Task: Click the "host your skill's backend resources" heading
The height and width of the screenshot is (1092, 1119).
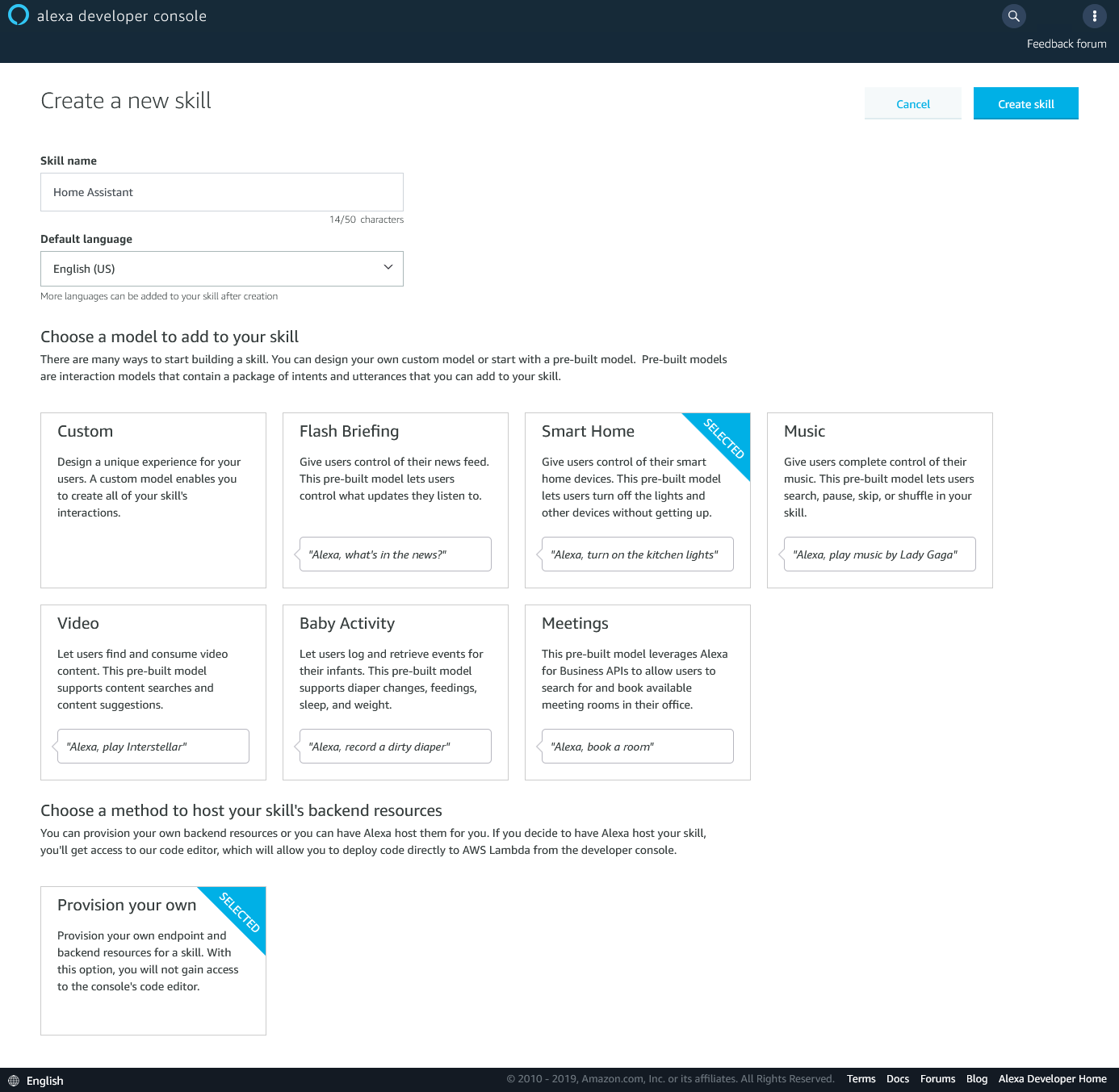Action: point(241,810)
